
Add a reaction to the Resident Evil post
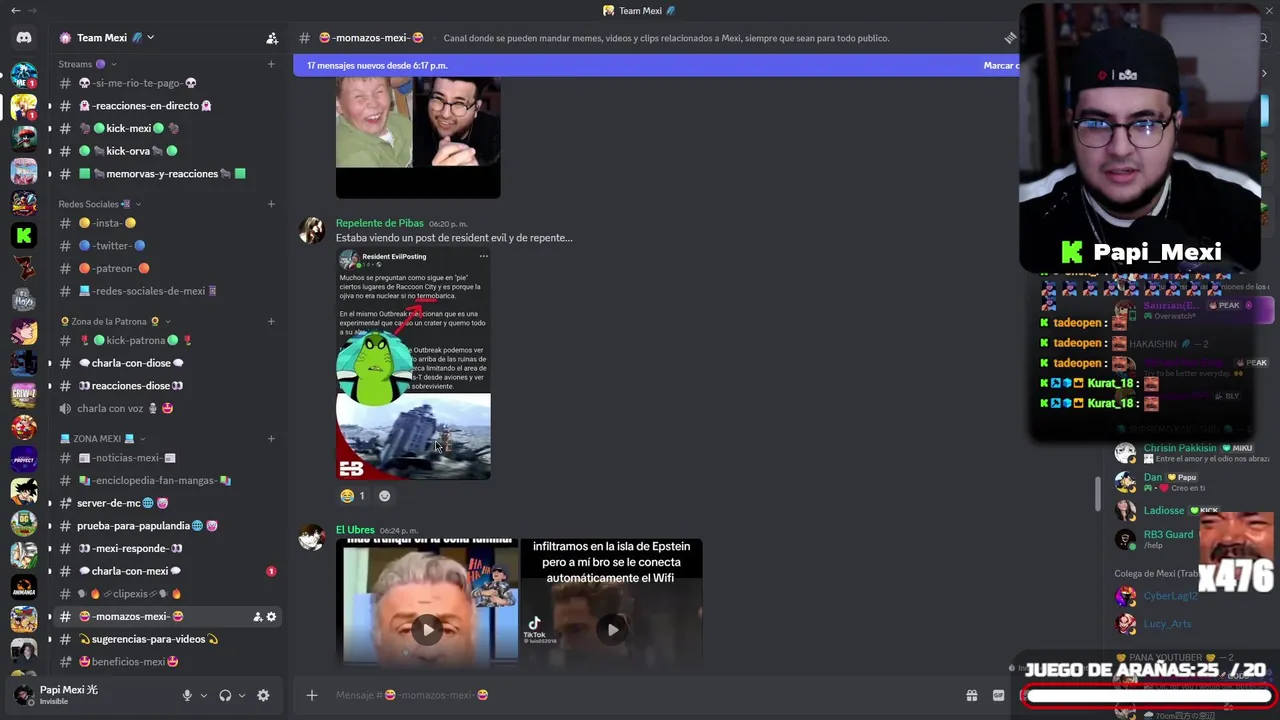(385, 495)
